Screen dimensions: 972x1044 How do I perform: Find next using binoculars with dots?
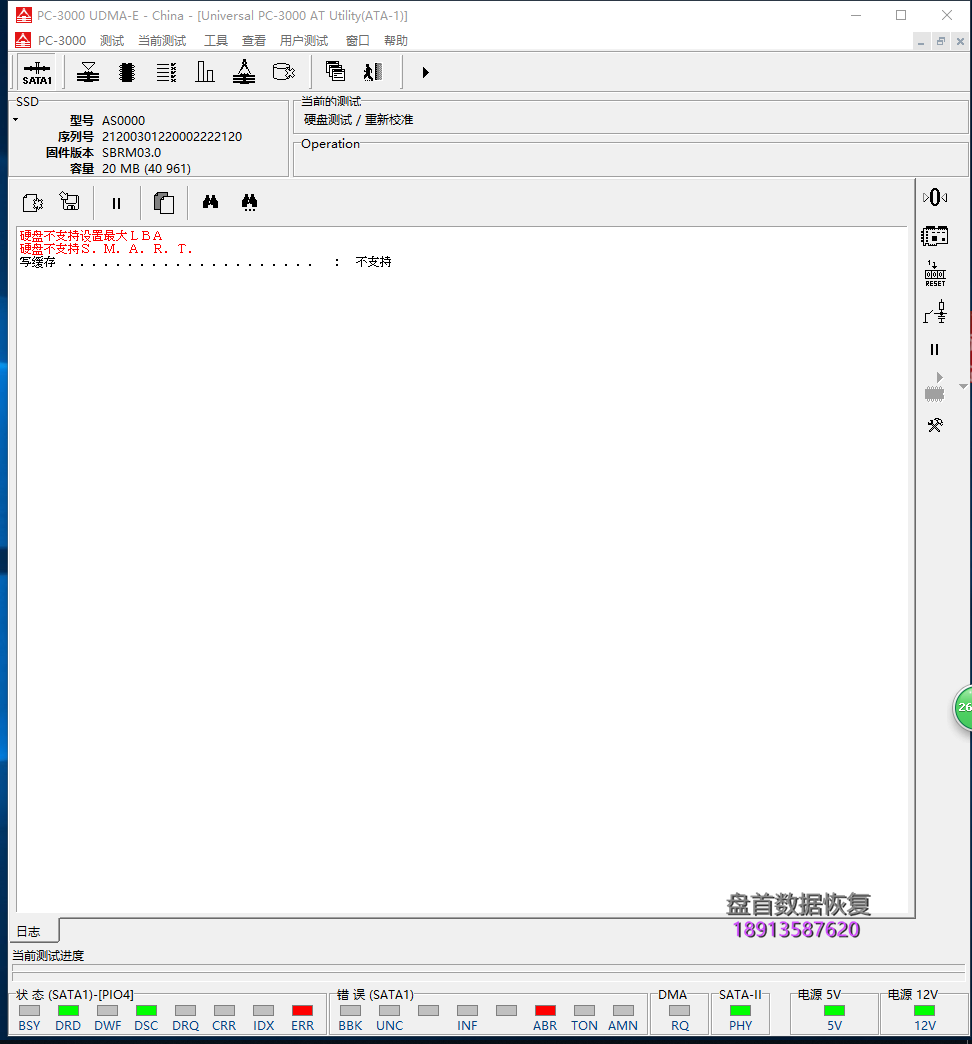(x=250, y=202)
